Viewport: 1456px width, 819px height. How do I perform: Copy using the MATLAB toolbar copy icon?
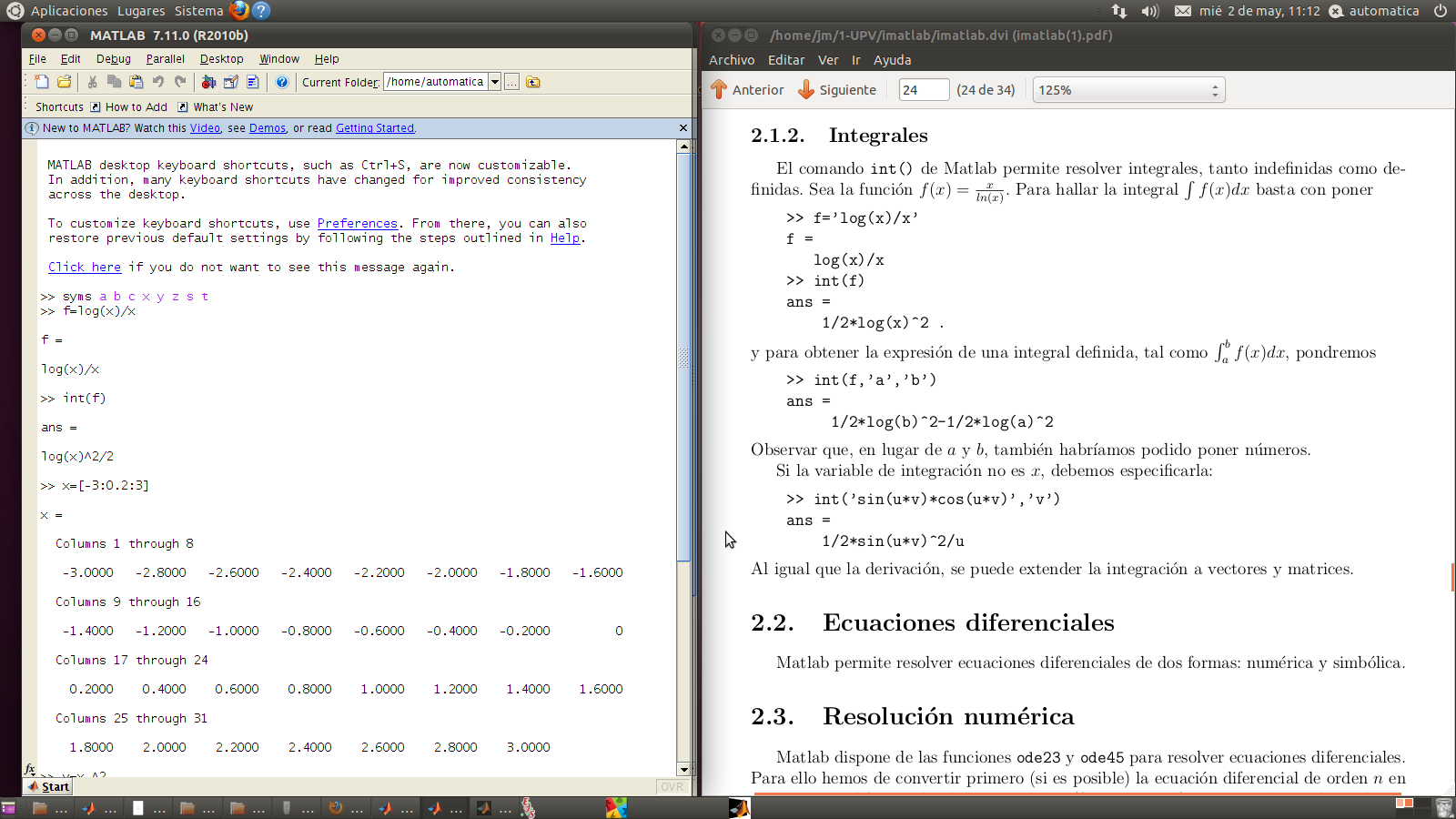pos(115,82)
